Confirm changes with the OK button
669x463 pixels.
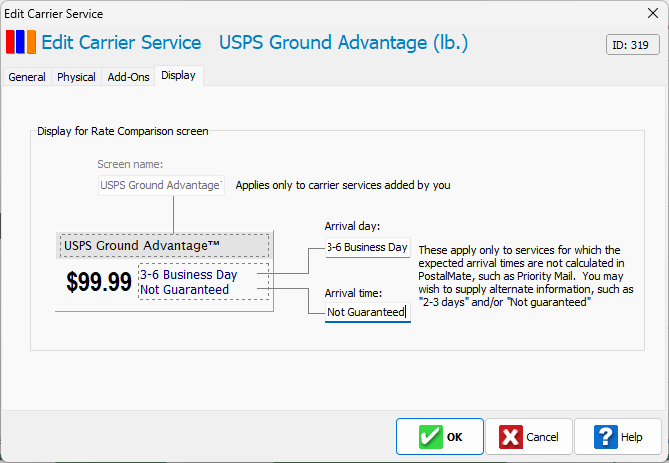440,437
